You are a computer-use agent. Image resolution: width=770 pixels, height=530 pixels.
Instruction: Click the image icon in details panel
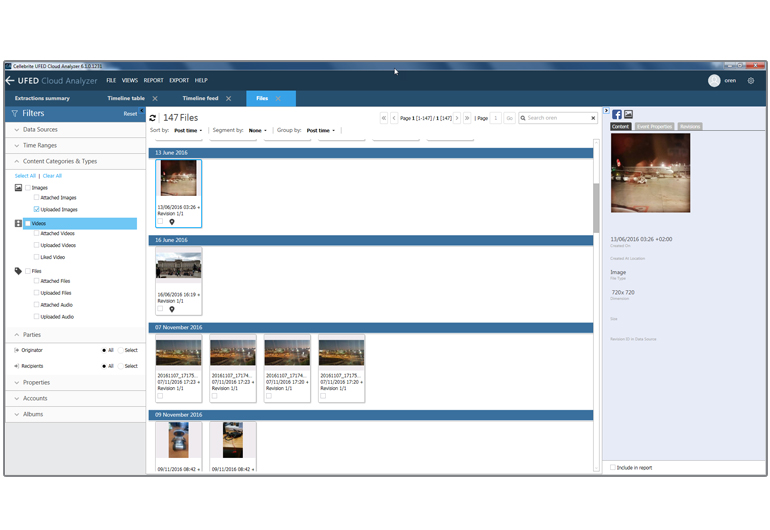click(628, 115)
